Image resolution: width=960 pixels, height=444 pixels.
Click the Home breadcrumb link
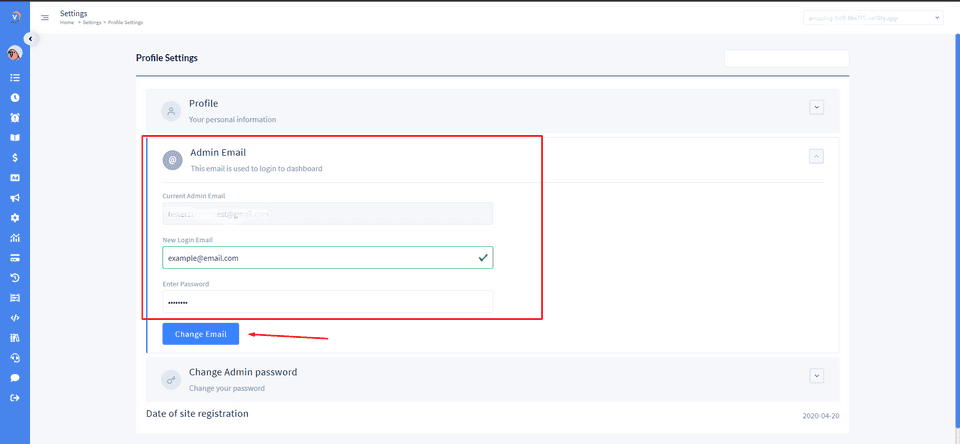point(67,22)
